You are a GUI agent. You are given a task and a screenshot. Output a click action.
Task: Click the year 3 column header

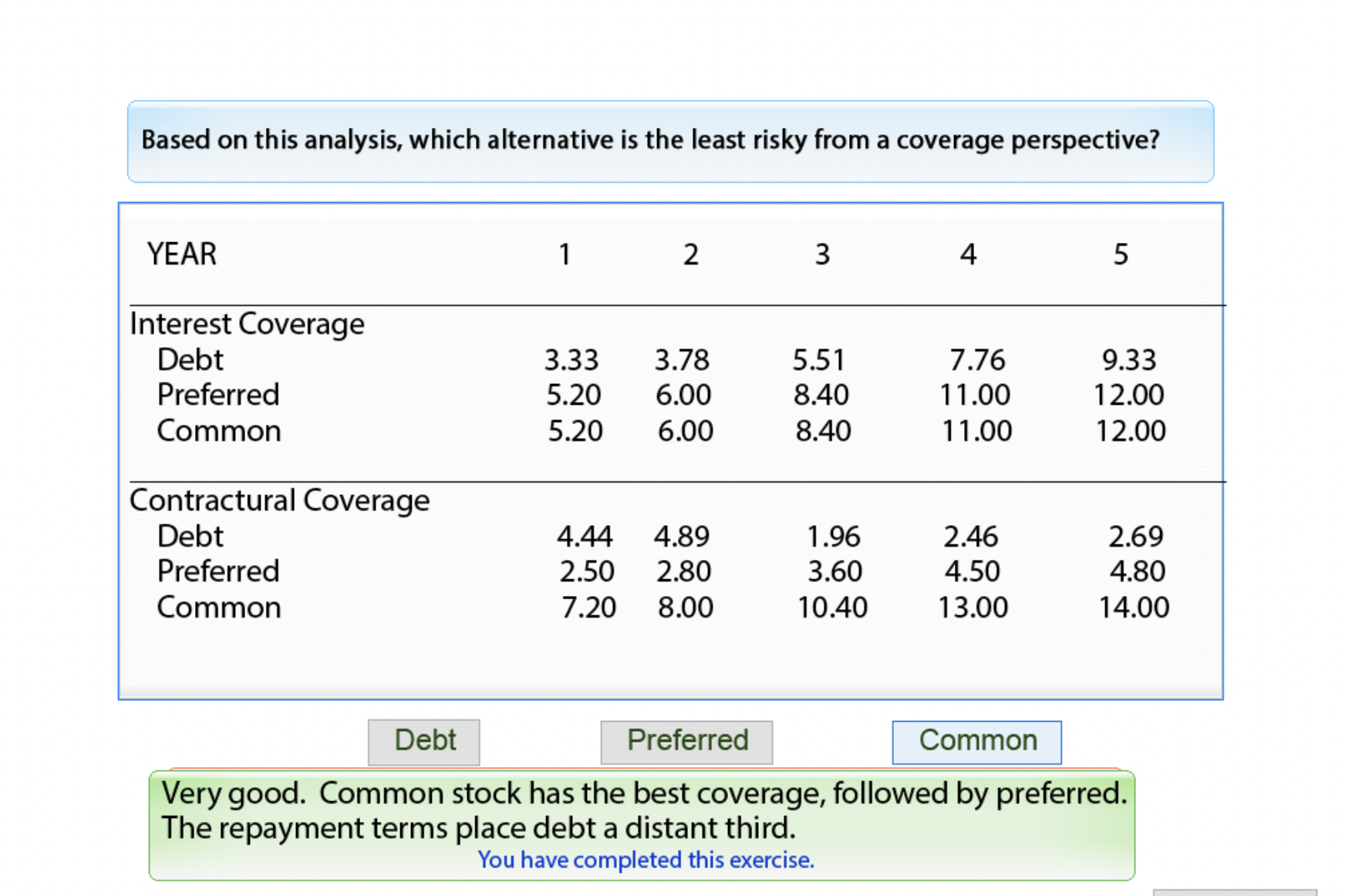click(822, 254)
